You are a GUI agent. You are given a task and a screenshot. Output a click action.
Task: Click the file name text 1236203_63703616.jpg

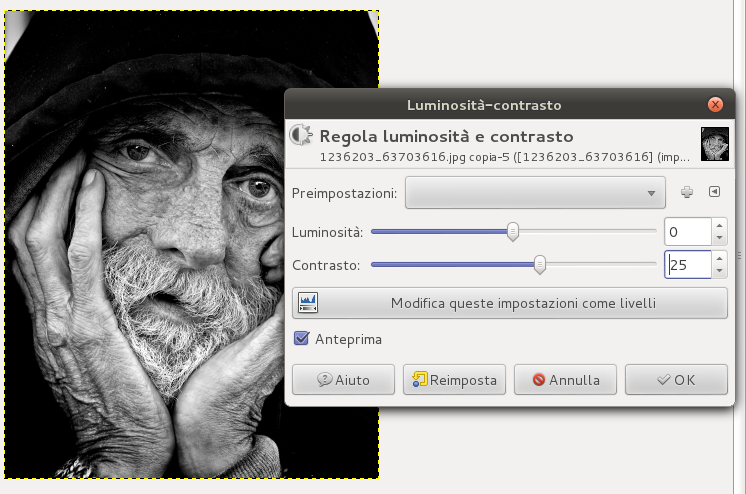[x=393, y=157]
